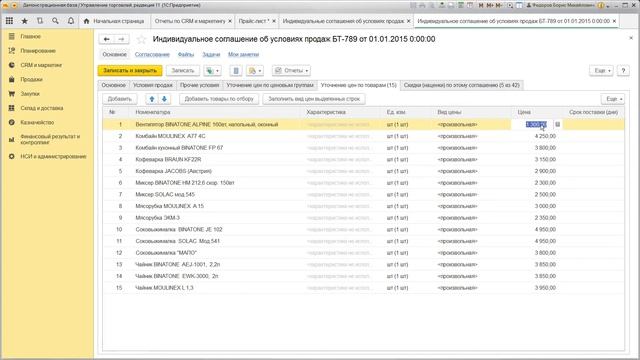This screenshot has height=360, width=640.
Task: Go back with the left arrow button
Action: (107, 39)
